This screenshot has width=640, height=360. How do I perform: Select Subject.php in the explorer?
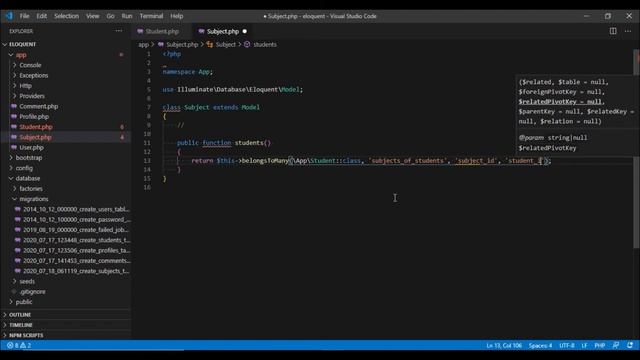(x=36, y=137)
